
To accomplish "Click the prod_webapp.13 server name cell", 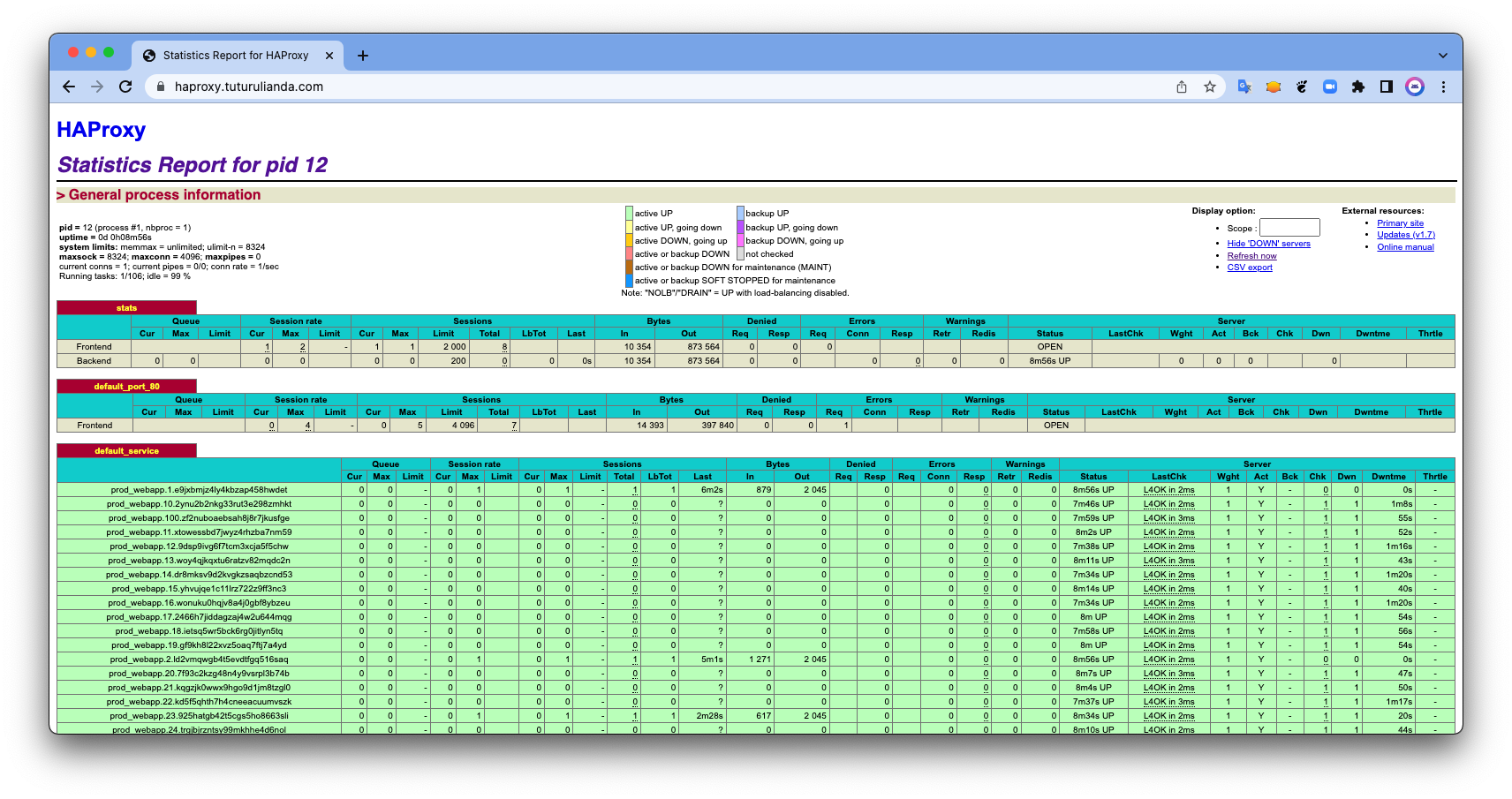I will coord(199,561).
